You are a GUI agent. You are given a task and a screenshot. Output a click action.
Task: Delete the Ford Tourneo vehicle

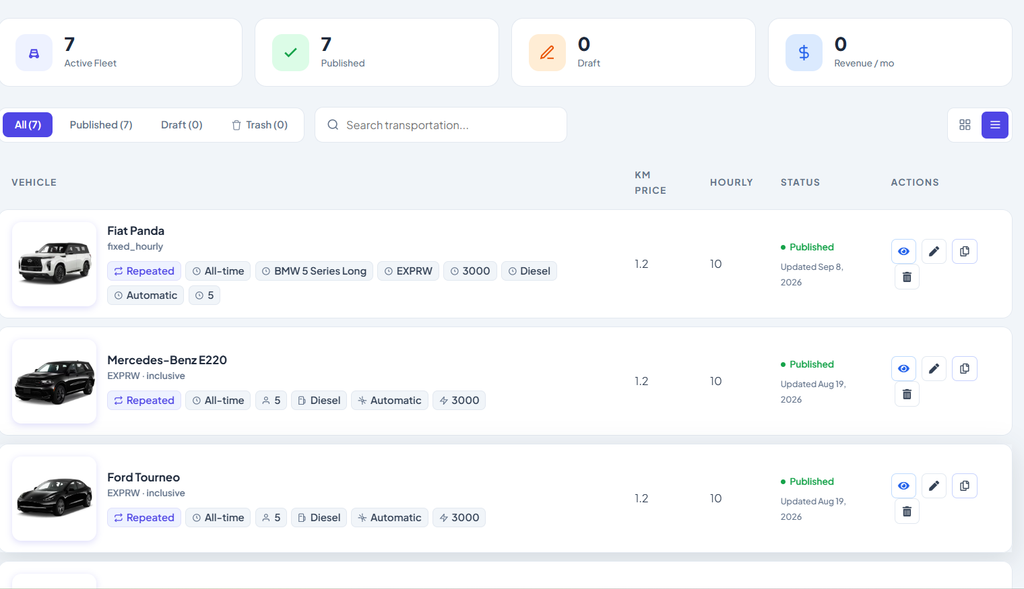(x=906, y=511)
